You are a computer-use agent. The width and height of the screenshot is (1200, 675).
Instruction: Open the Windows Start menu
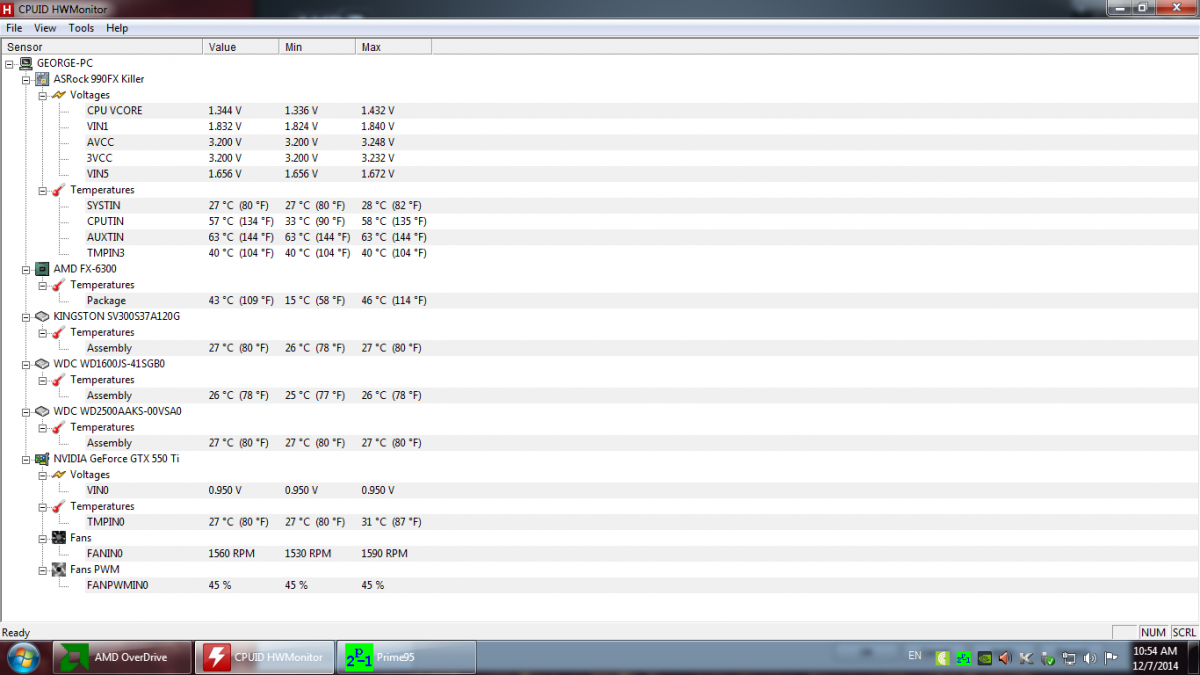coord(23,657)
